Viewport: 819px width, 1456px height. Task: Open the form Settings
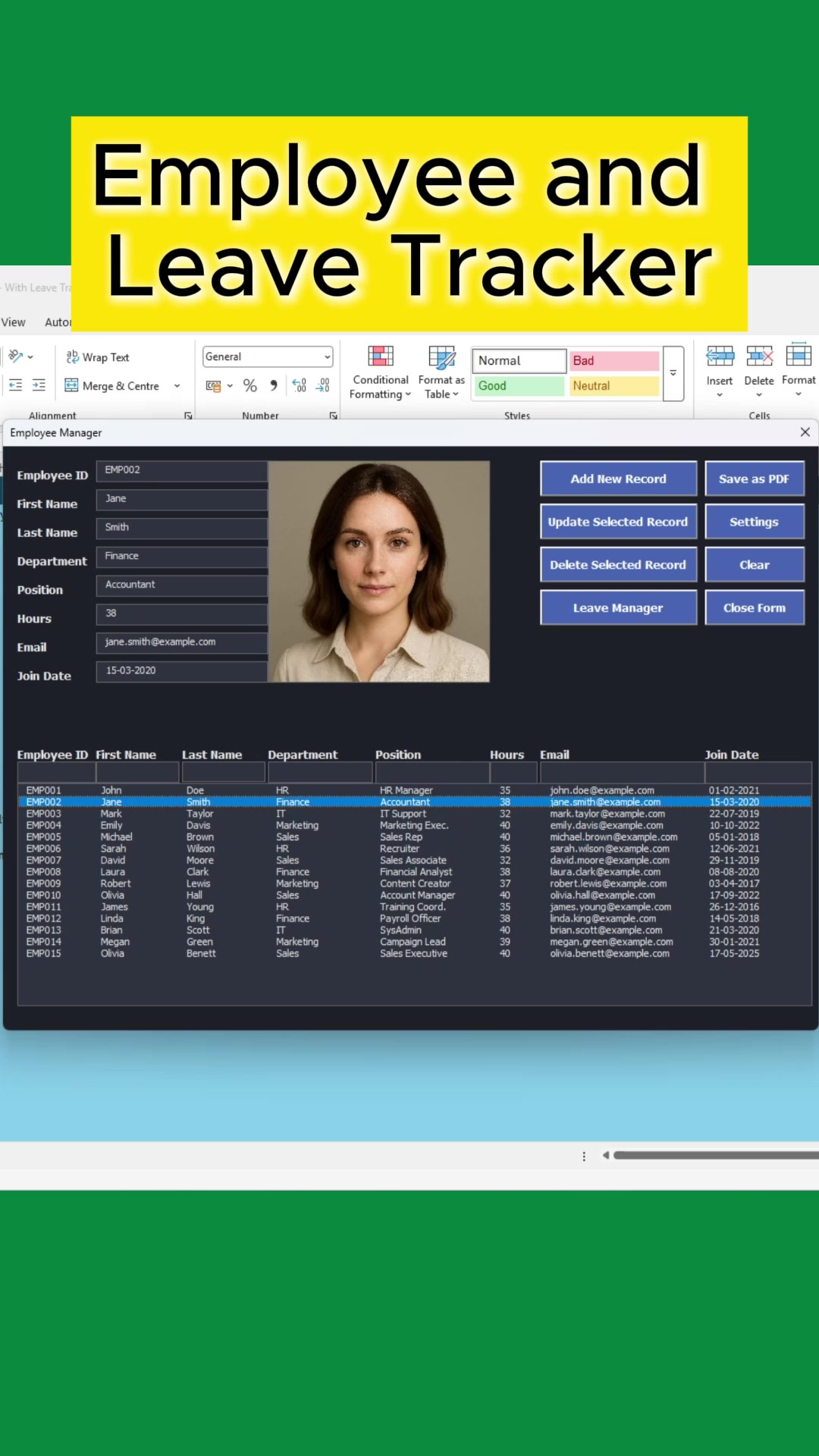coord(755,522)
